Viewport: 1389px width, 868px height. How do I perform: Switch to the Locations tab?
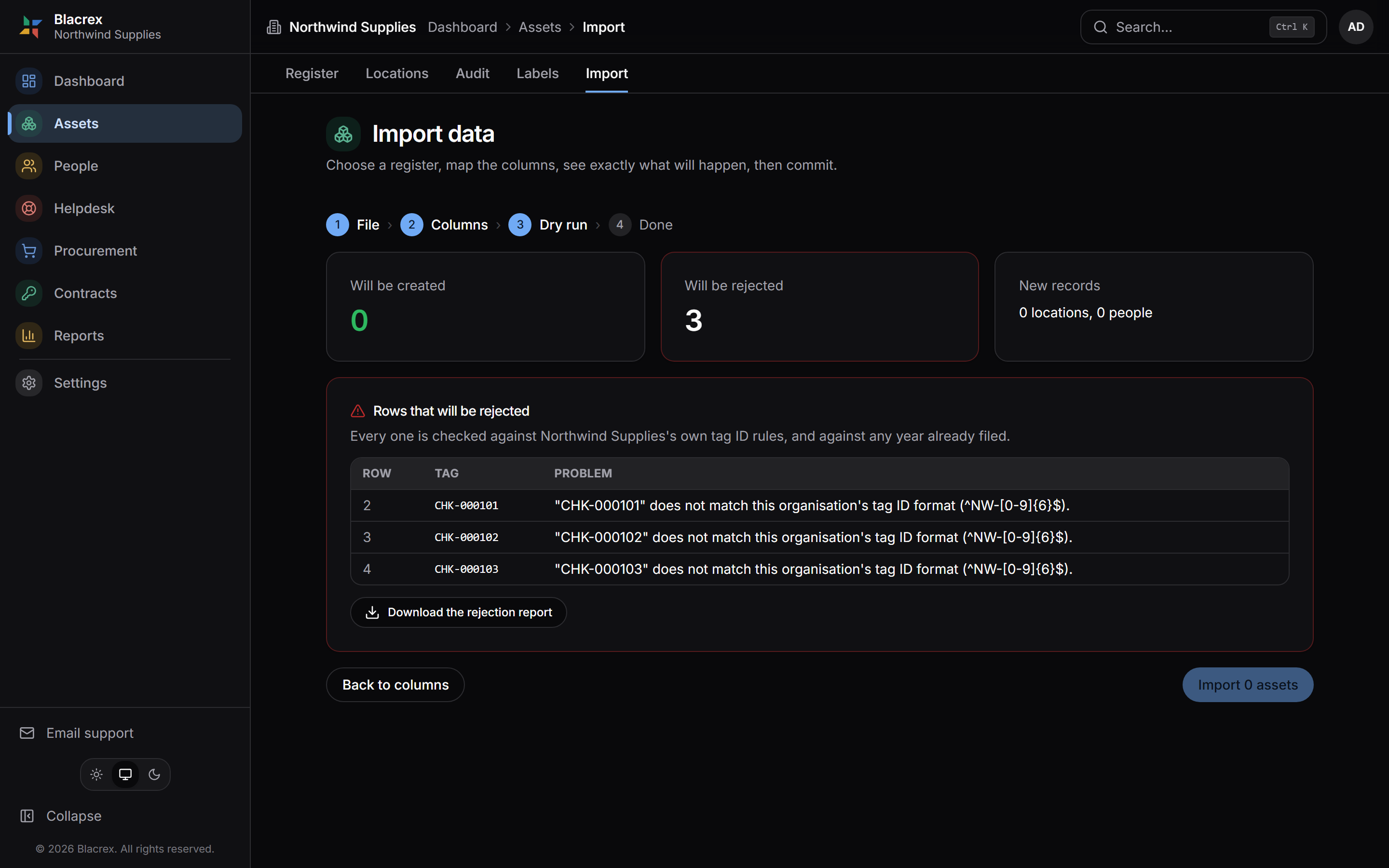pyautogui.click(x=396, y=73)
